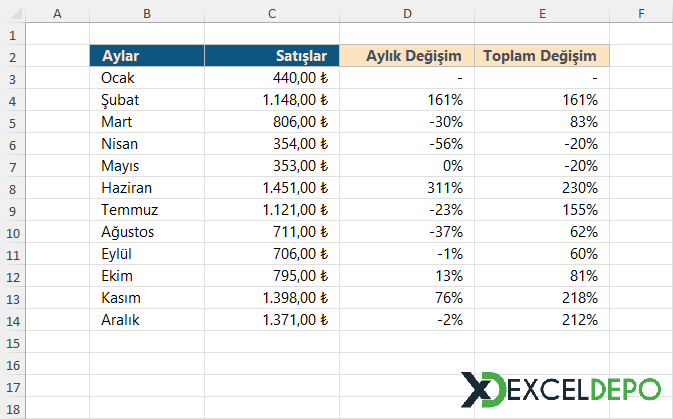Select the Ocak cell
Image resolution: width=673 pixels, height=419 pixels.
point(147,77)
